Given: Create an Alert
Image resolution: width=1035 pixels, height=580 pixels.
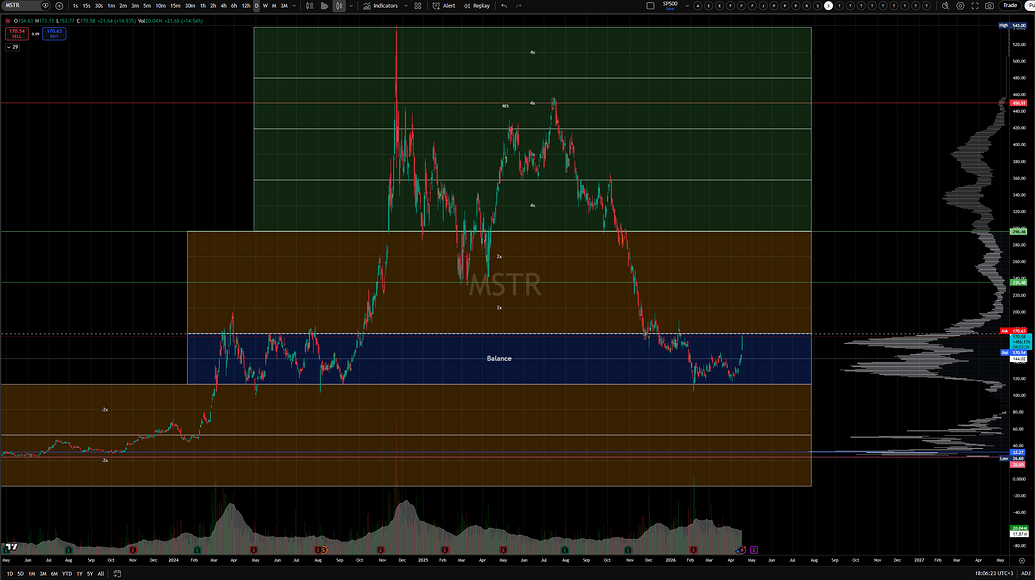Looking at the screenshot, I should (444, 5).
